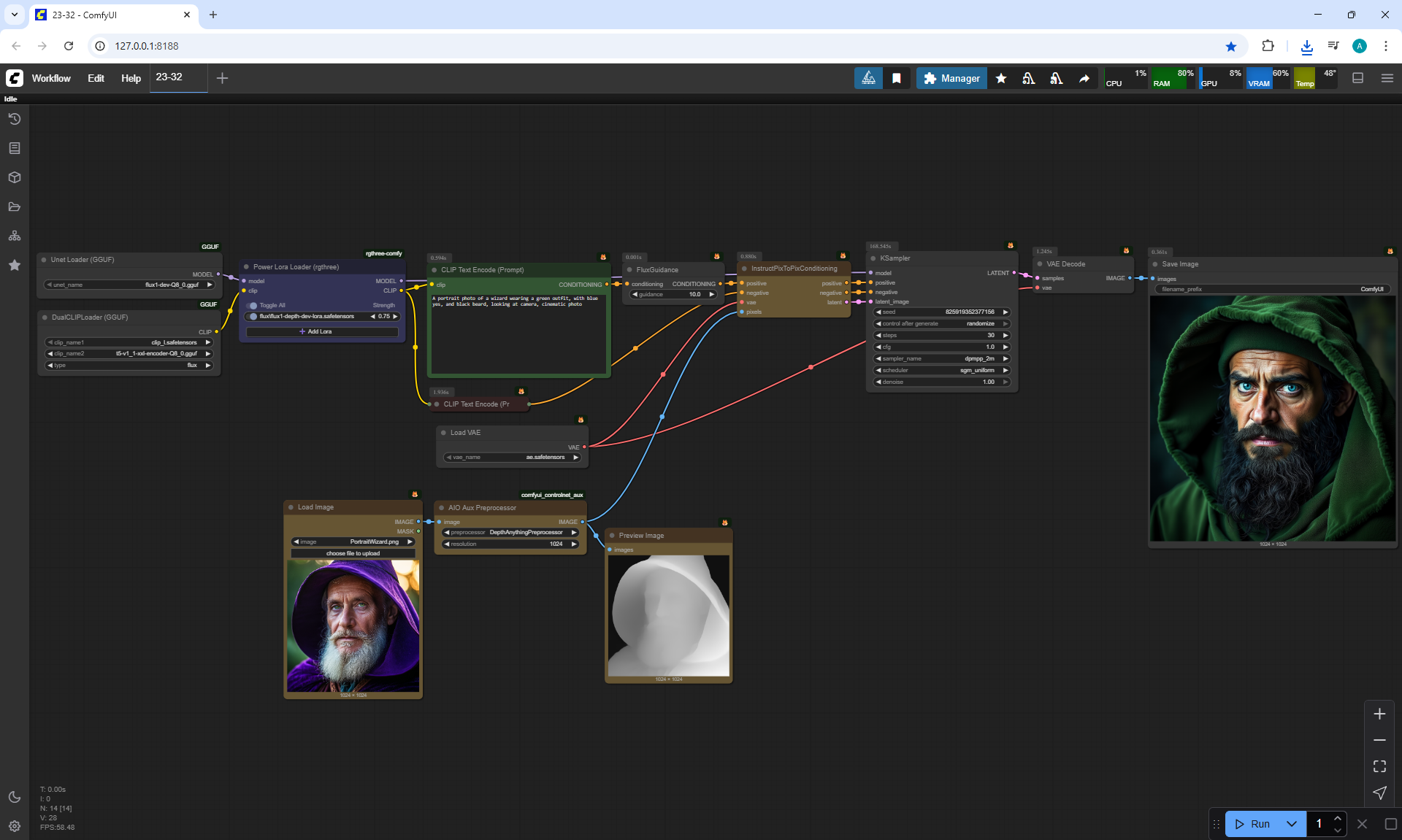This screenshot has width=1402, height=840.
Task: Click the lora strength 0.75 value
Action: tap(384, 317)
